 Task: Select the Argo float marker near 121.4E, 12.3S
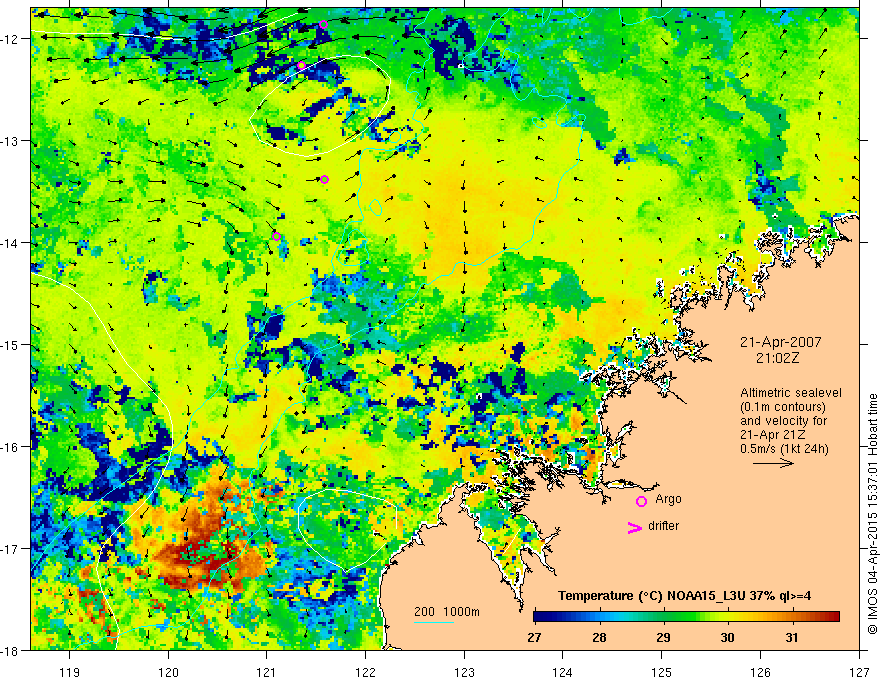(x=301, y=66)
